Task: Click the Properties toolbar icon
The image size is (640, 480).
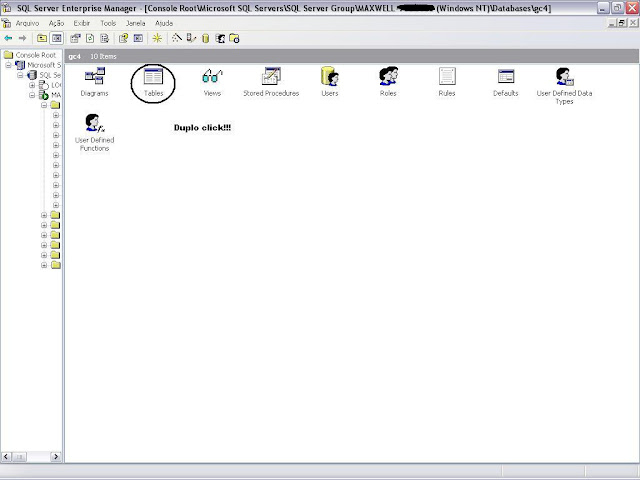Action: pyautogui.click(x=75, y=38)
